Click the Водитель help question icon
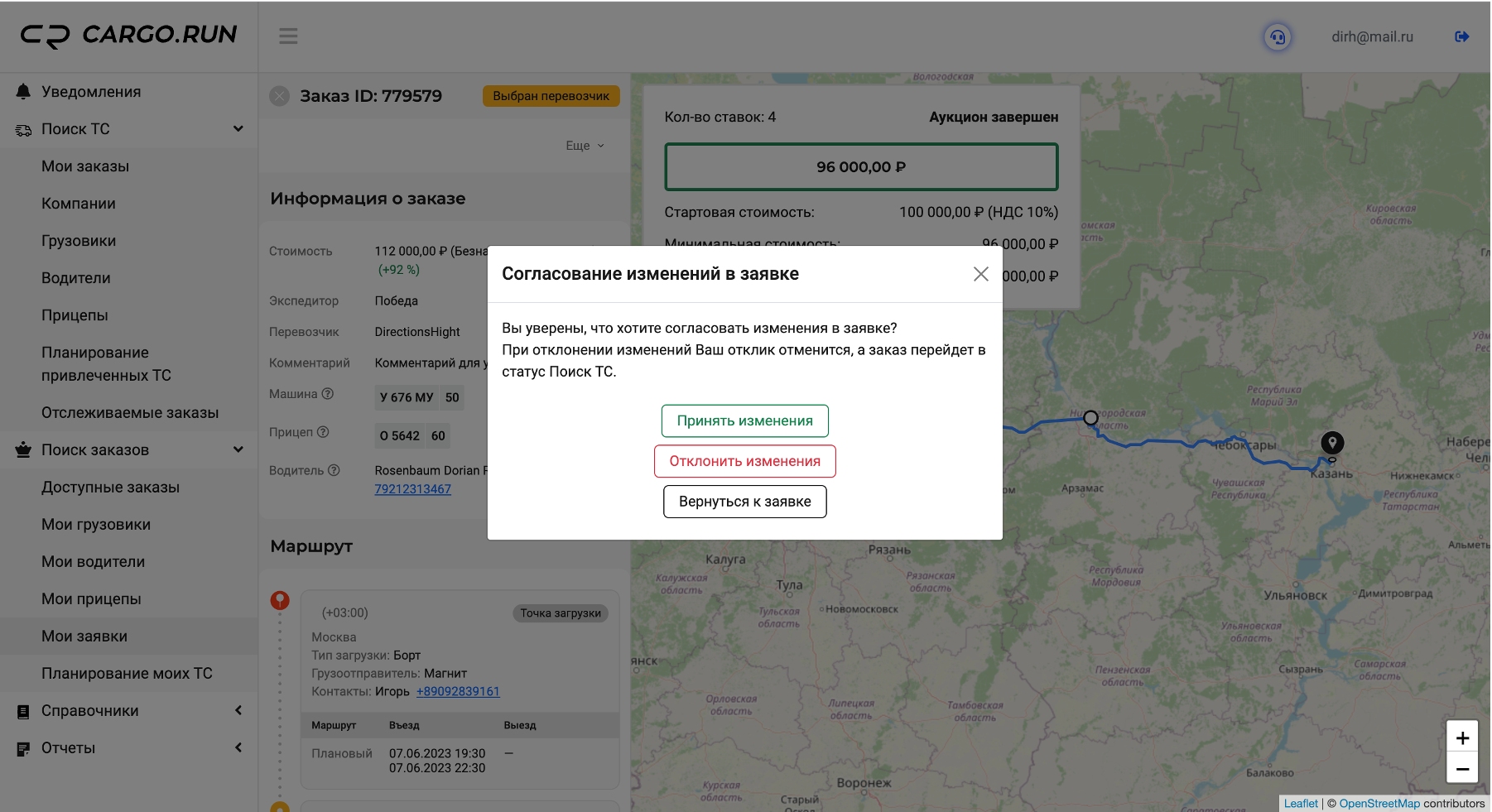1492x812 pixels. pos(334,470)
